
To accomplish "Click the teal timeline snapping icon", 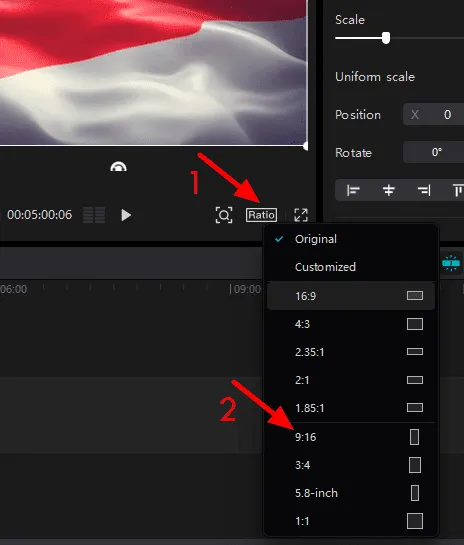I will point(451,263).
